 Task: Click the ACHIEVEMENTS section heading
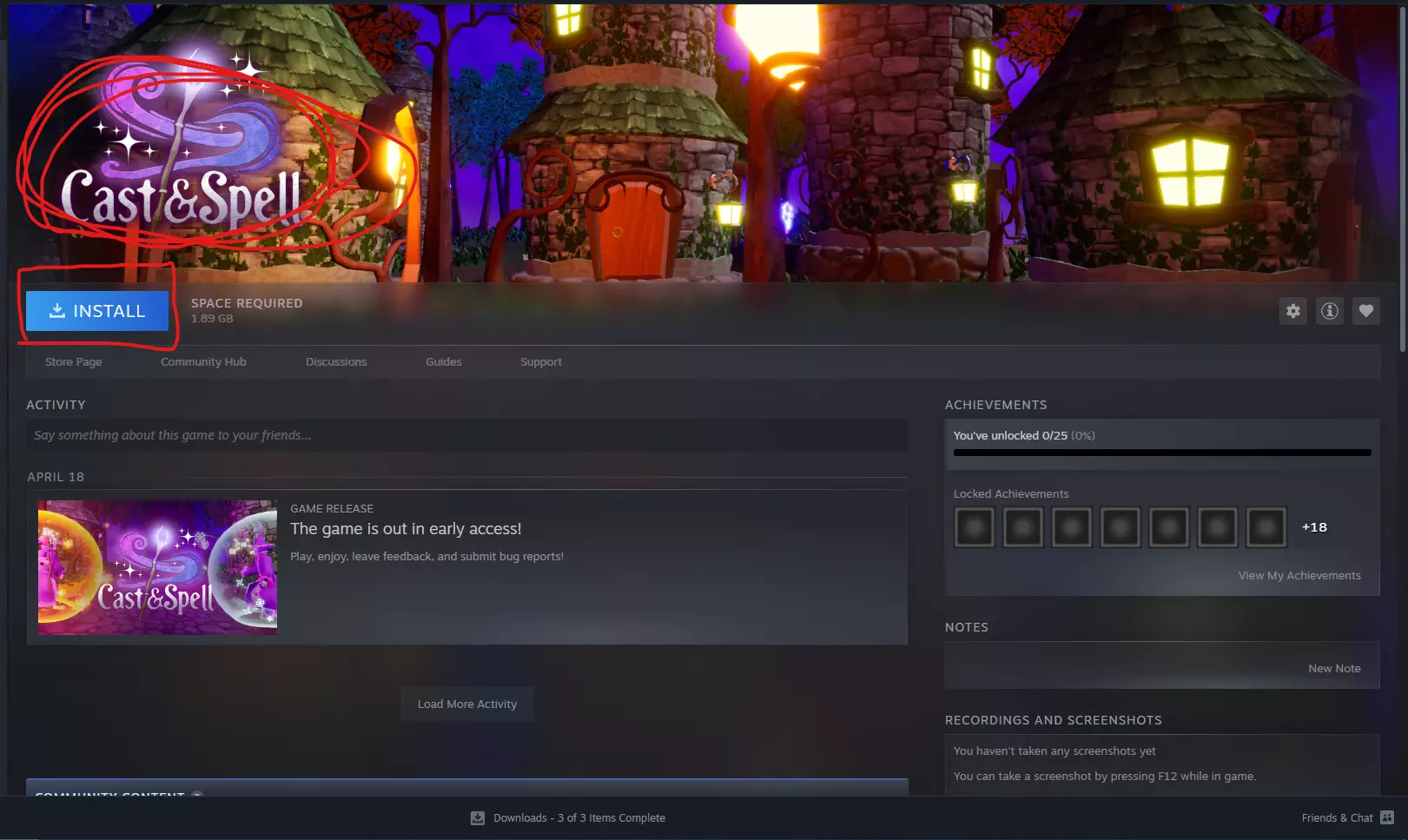coord(995,405)
